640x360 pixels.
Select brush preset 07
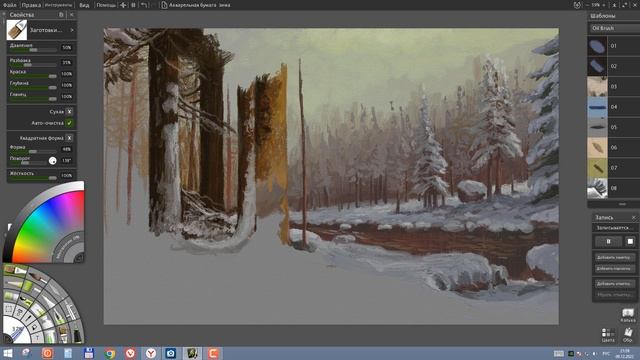613,168
